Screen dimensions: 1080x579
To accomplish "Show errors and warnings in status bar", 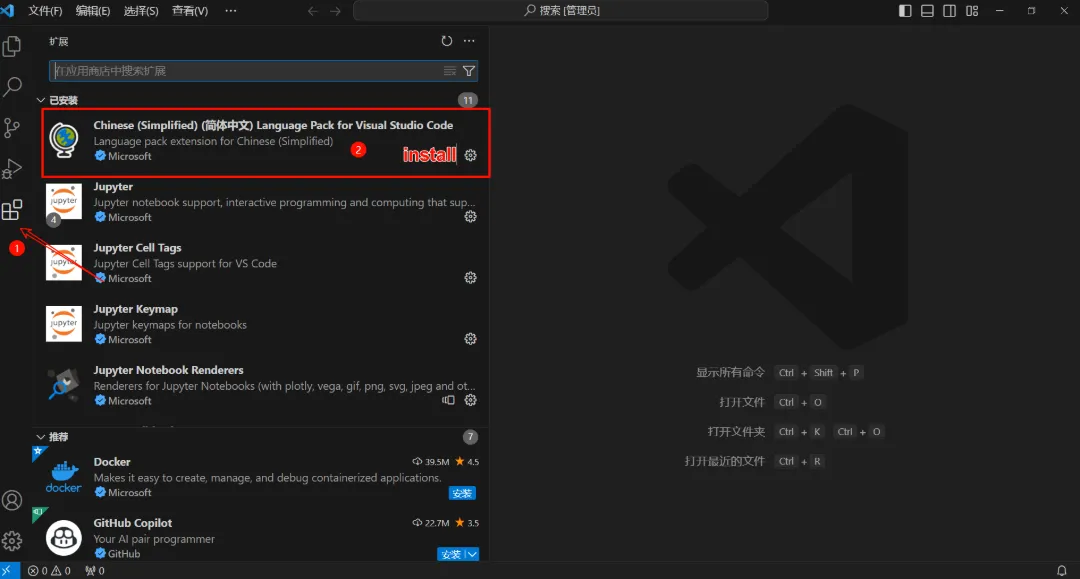I will [x=49, y=571].
